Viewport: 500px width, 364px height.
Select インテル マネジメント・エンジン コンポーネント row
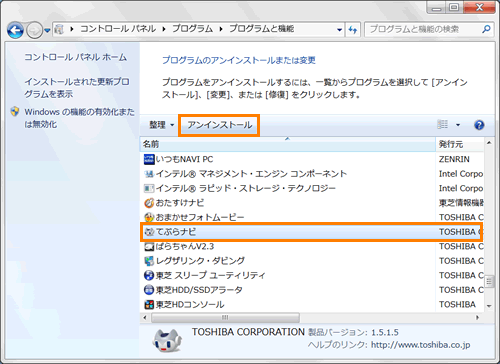[x=312, y=174]
